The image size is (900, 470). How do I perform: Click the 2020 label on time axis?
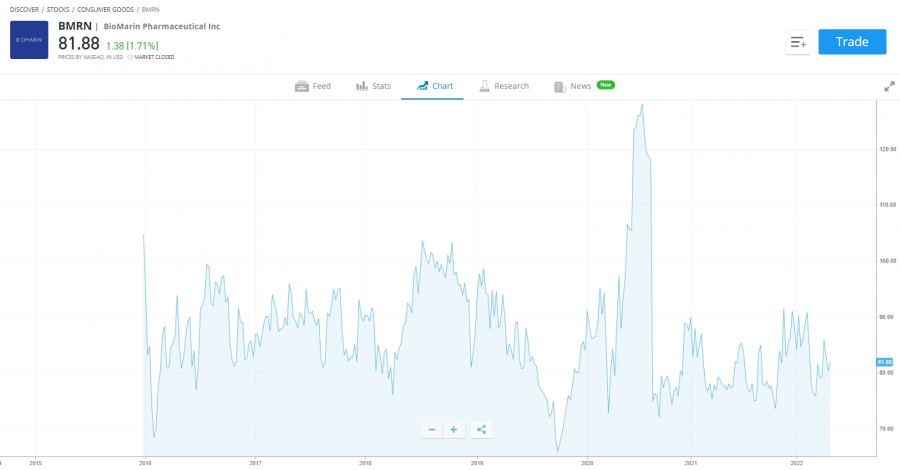[587, 463]
